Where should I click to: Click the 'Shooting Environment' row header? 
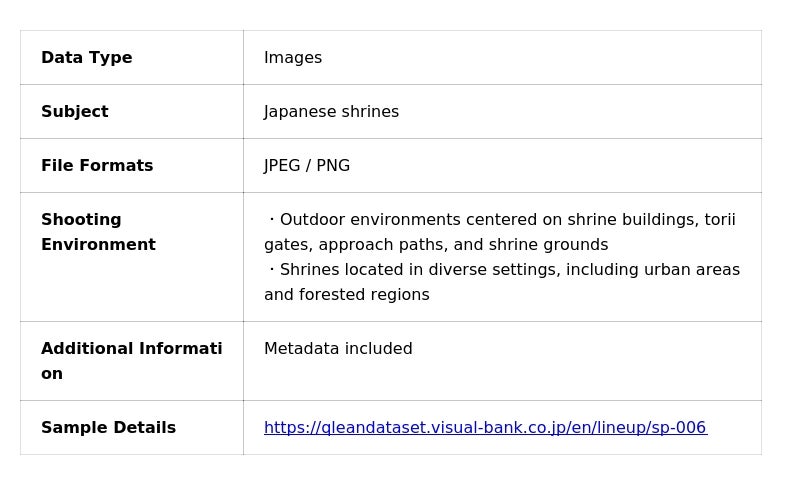pos(98,232)
